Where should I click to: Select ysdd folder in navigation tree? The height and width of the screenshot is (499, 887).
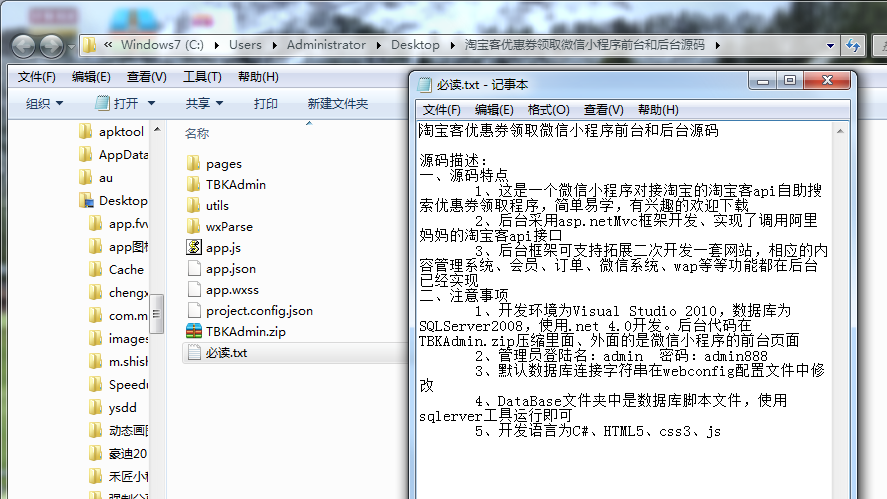113,408
